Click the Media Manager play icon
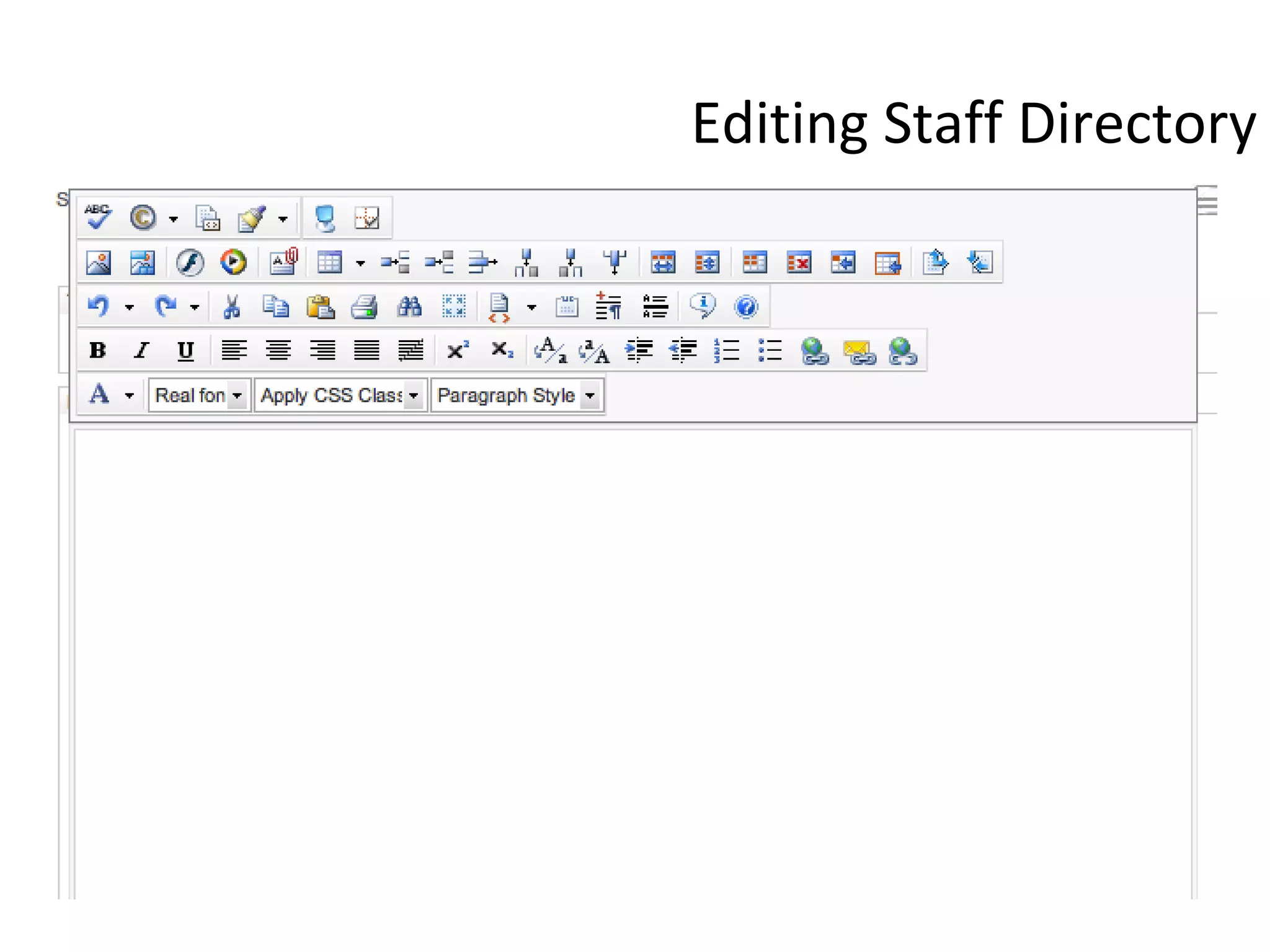Image resolution: width=1270 pixels, height=952 pixels. pos(233,262)
